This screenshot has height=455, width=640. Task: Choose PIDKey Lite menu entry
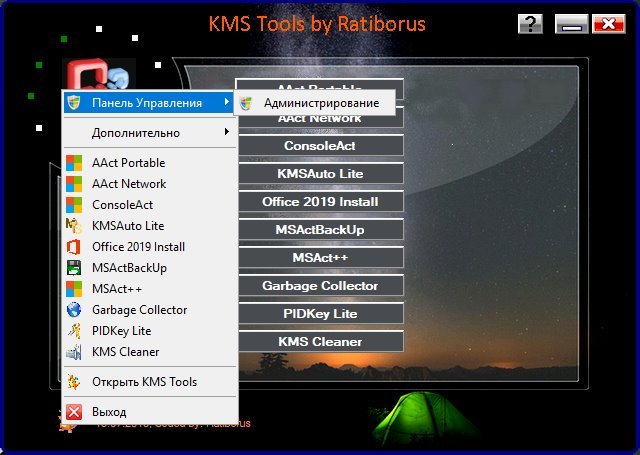tap(149, 331)
